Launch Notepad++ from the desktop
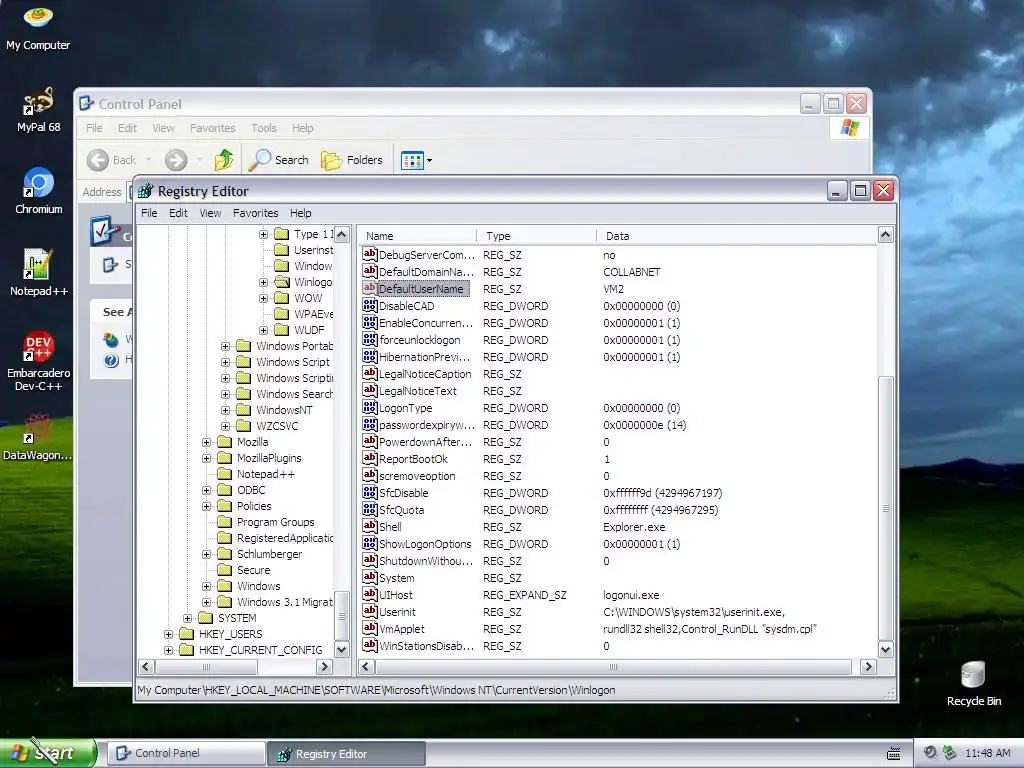 [38, 273]
